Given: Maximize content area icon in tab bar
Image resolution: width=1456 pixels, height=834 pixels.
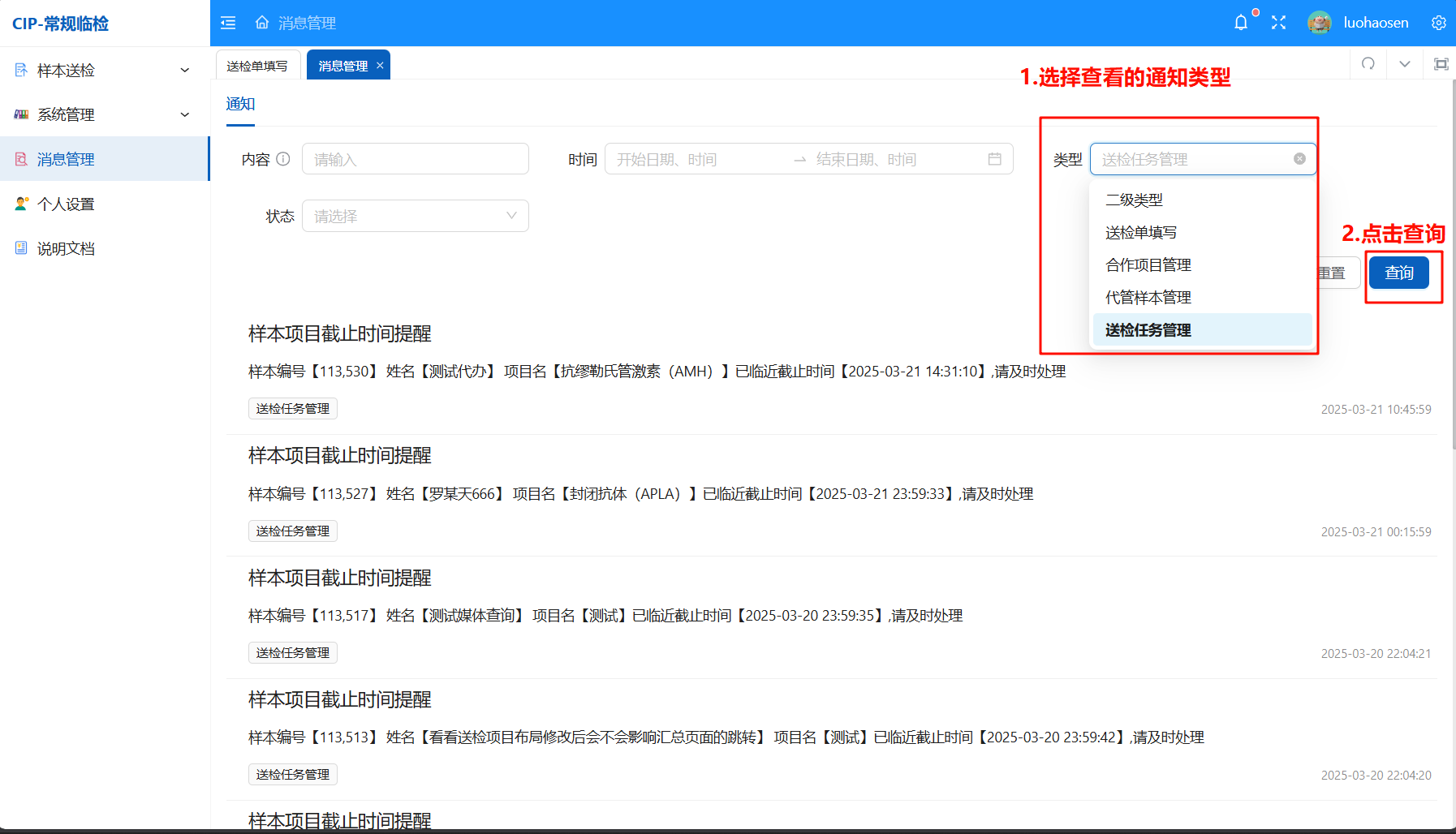Looking at the screenshot, I should 1441,64.
